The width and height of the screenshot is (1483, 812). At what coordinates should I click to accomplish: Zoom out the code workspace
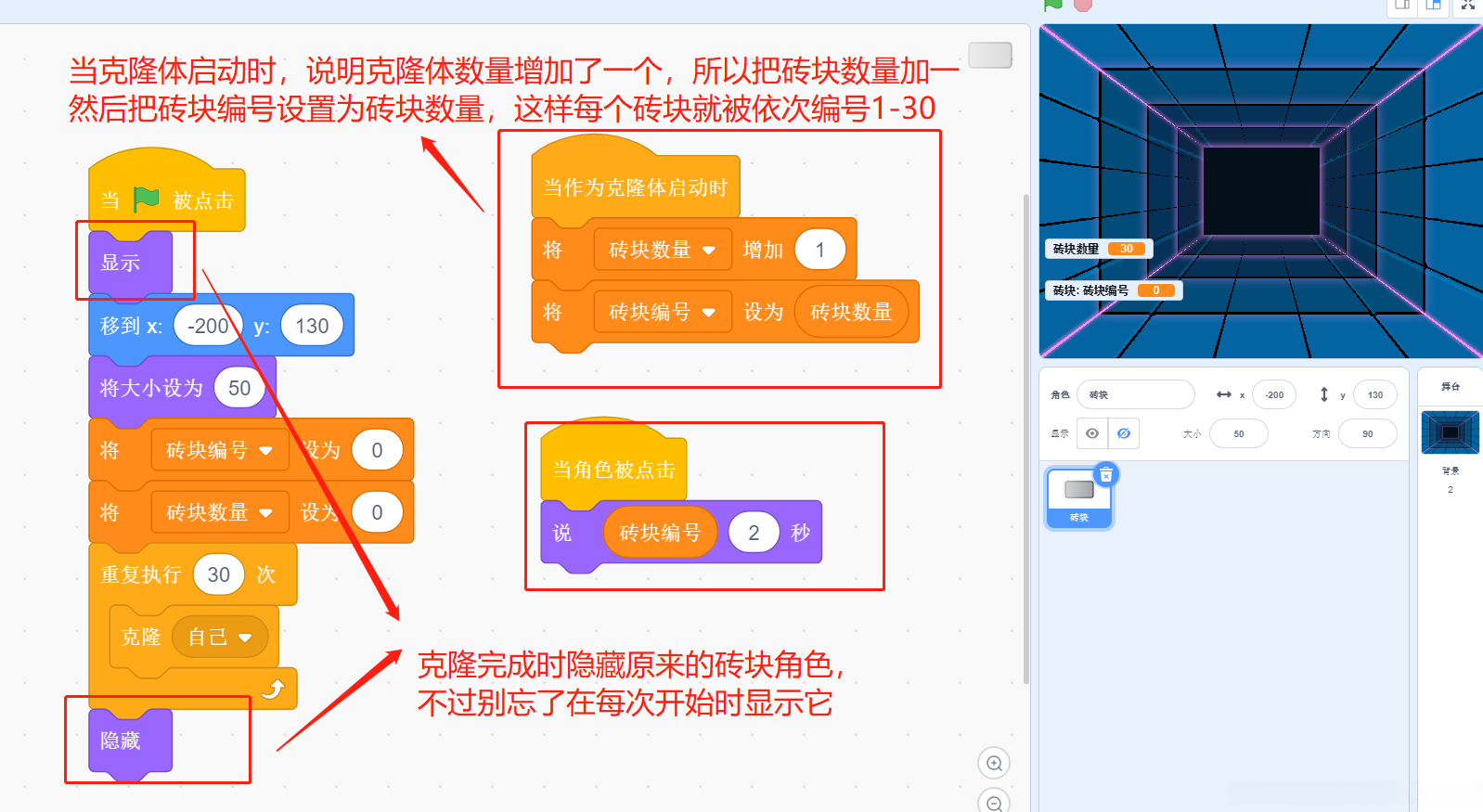coord(994,802)
